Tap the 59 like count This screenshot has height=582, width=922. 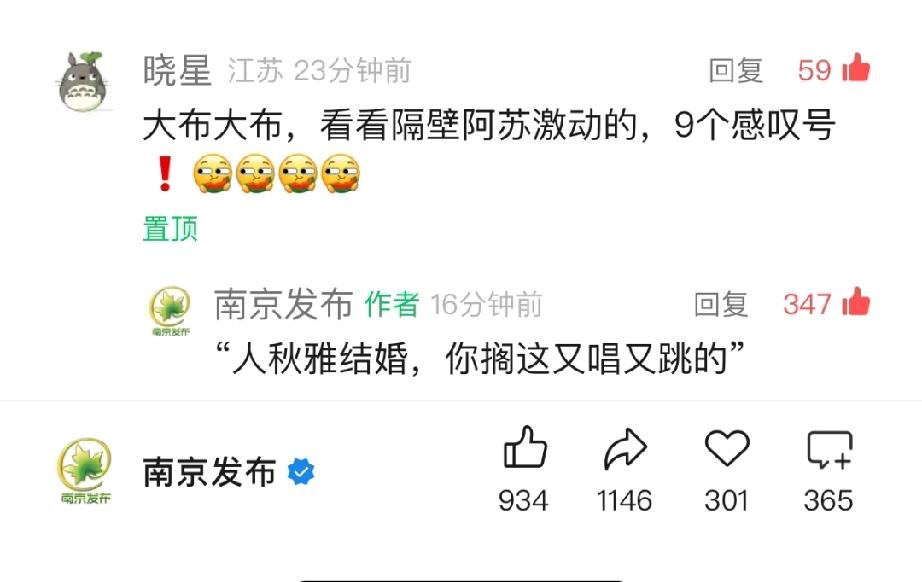tap(814, 71)
